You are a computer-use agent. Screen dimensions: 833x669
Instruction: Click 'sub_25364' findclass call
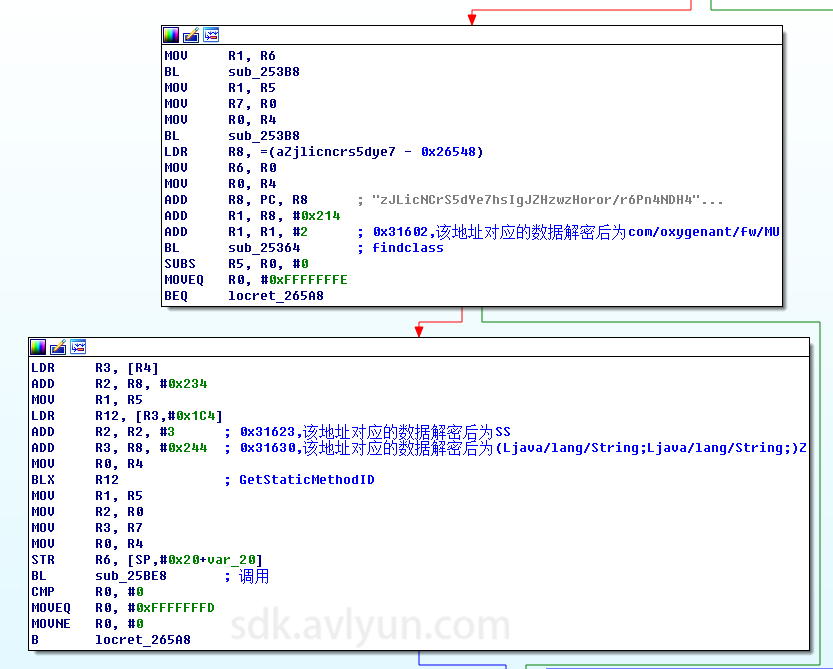click(x=264, y=248)
